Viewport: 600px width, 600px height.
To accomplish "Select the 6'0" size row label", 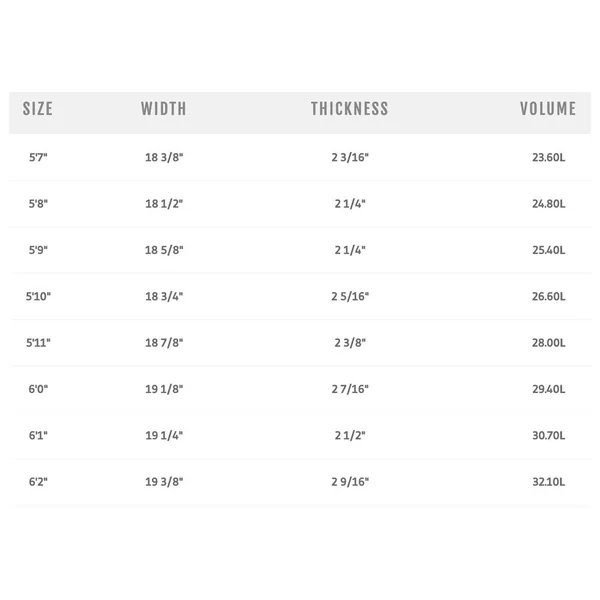I will click(38, 389).
